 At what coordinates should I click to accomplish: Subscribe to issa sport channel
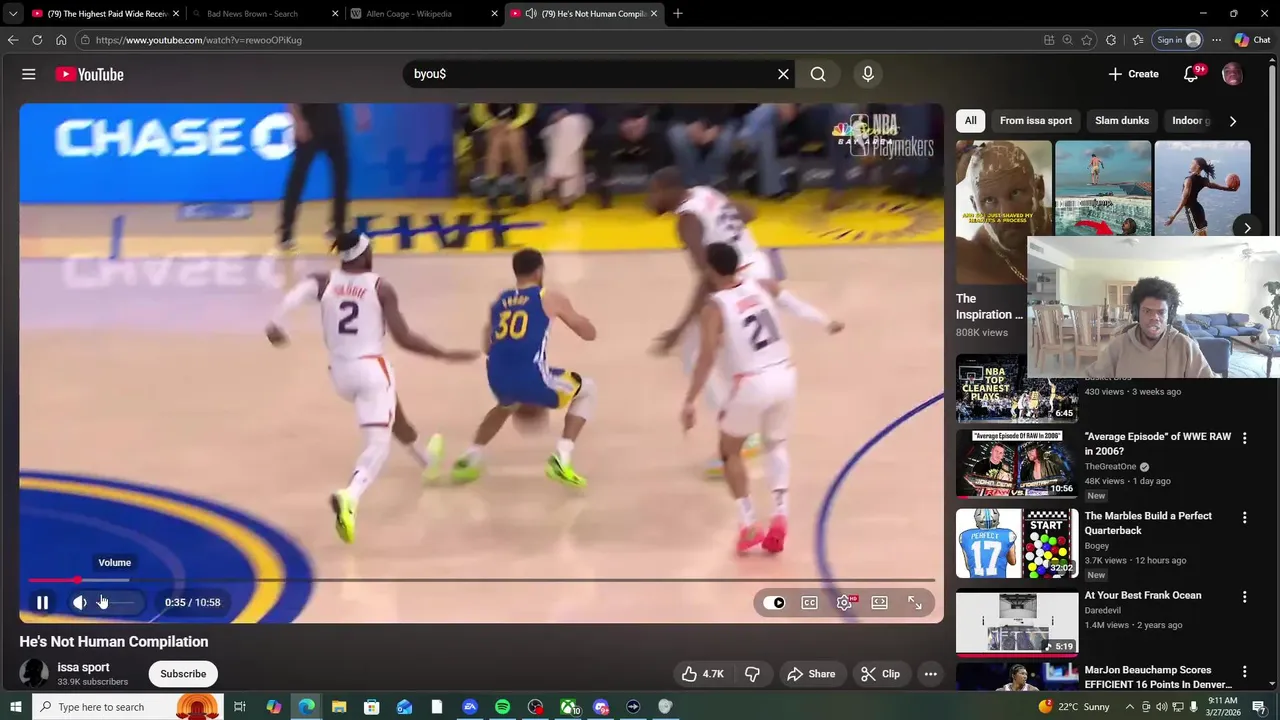[x=183, y=674]
